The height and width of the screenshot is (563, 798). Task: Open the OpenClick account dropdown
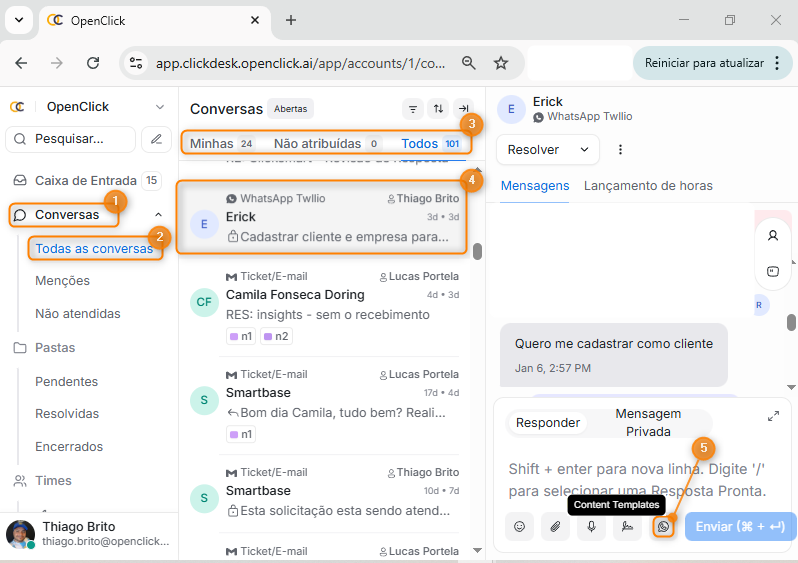[x=159, y=107]
